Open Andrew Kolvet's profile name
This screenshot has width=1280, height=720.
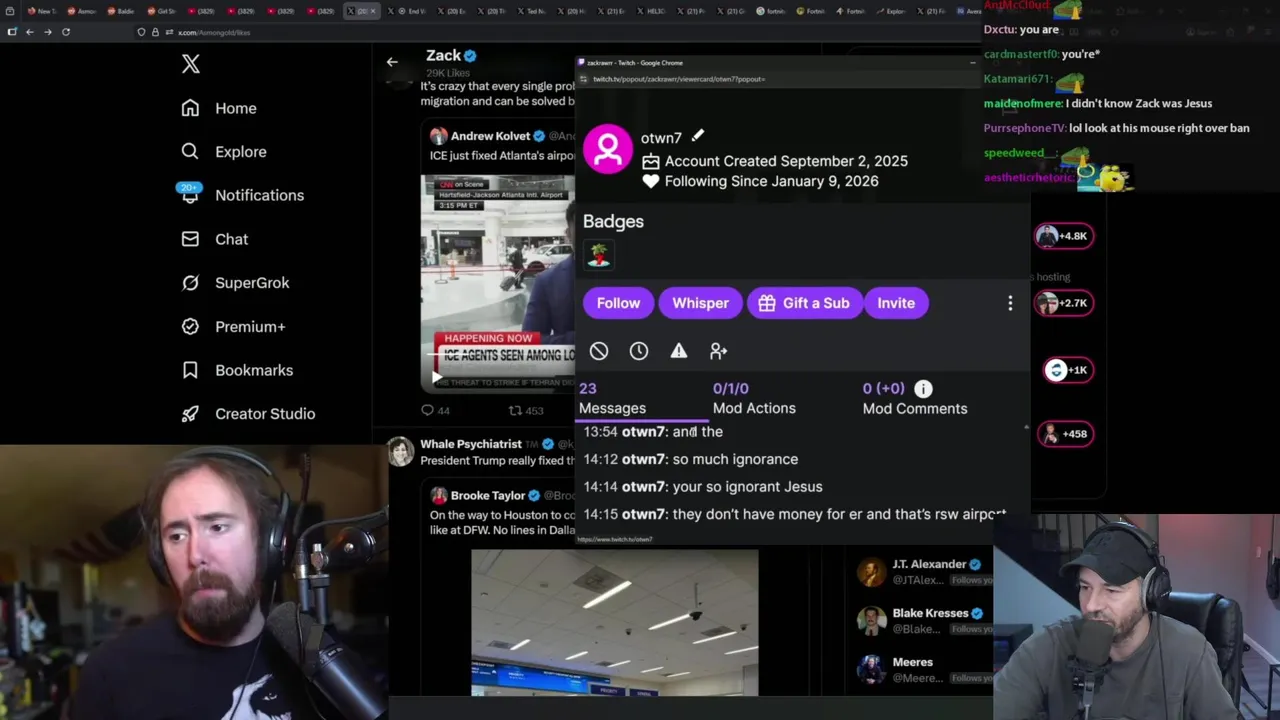click(490, 136)
